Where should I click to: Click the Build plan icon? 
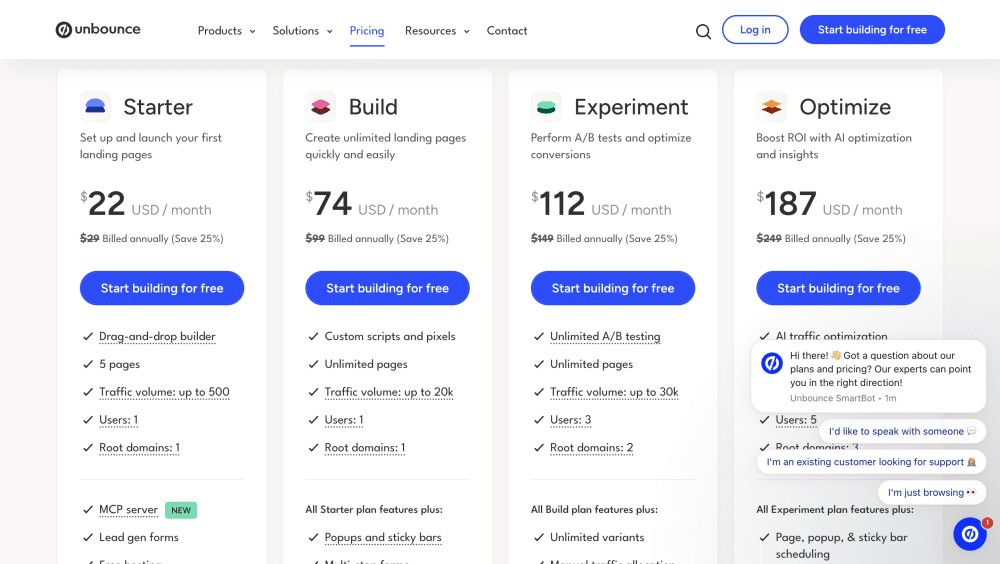point(320,107)
